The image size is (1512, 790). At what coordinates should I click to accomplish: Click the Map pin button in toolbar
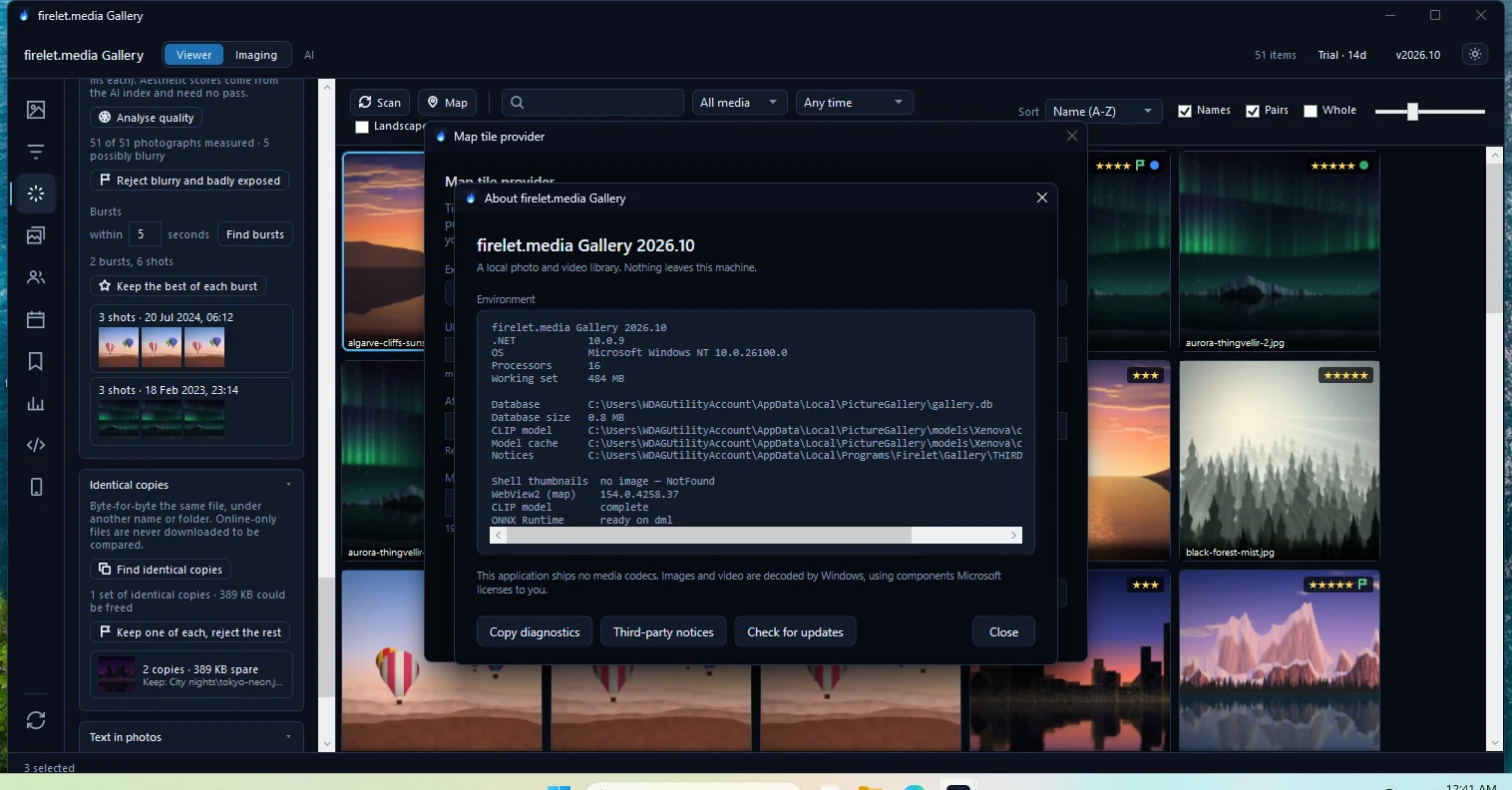[x=447, y=103]
